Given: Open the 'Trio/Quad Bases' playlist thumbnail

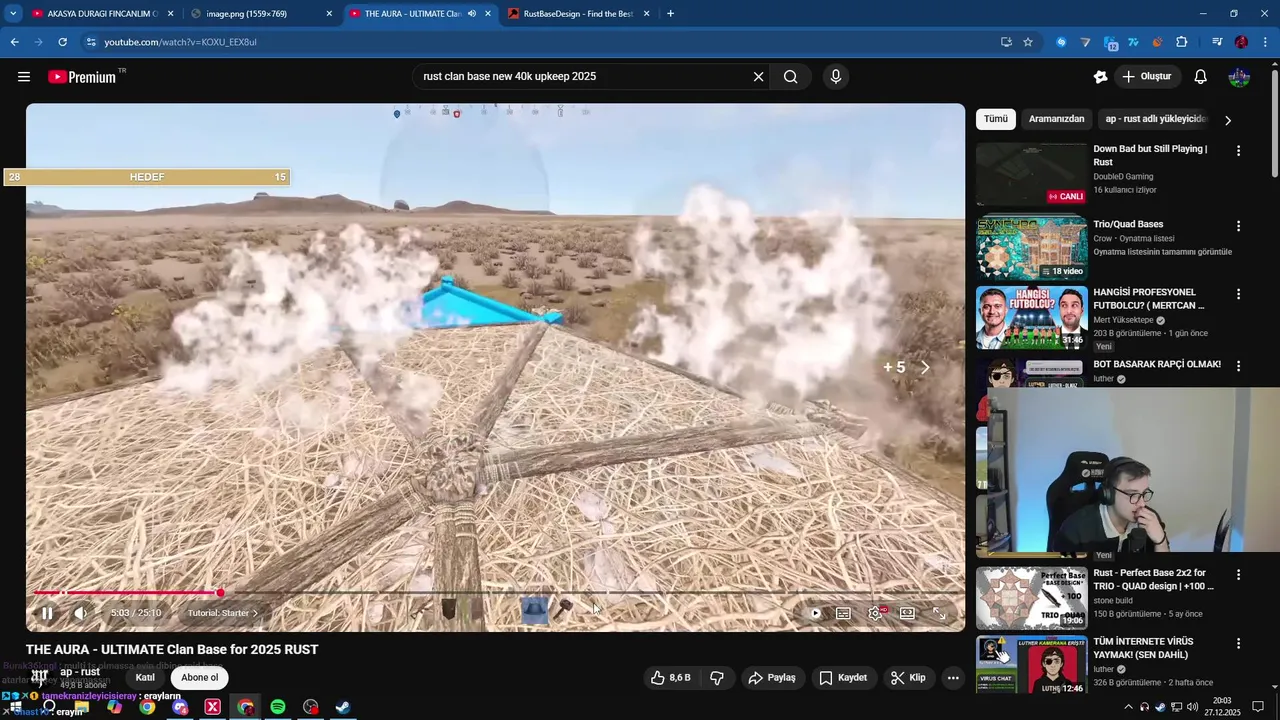Looking at the screenshot, I should 1031,248.
